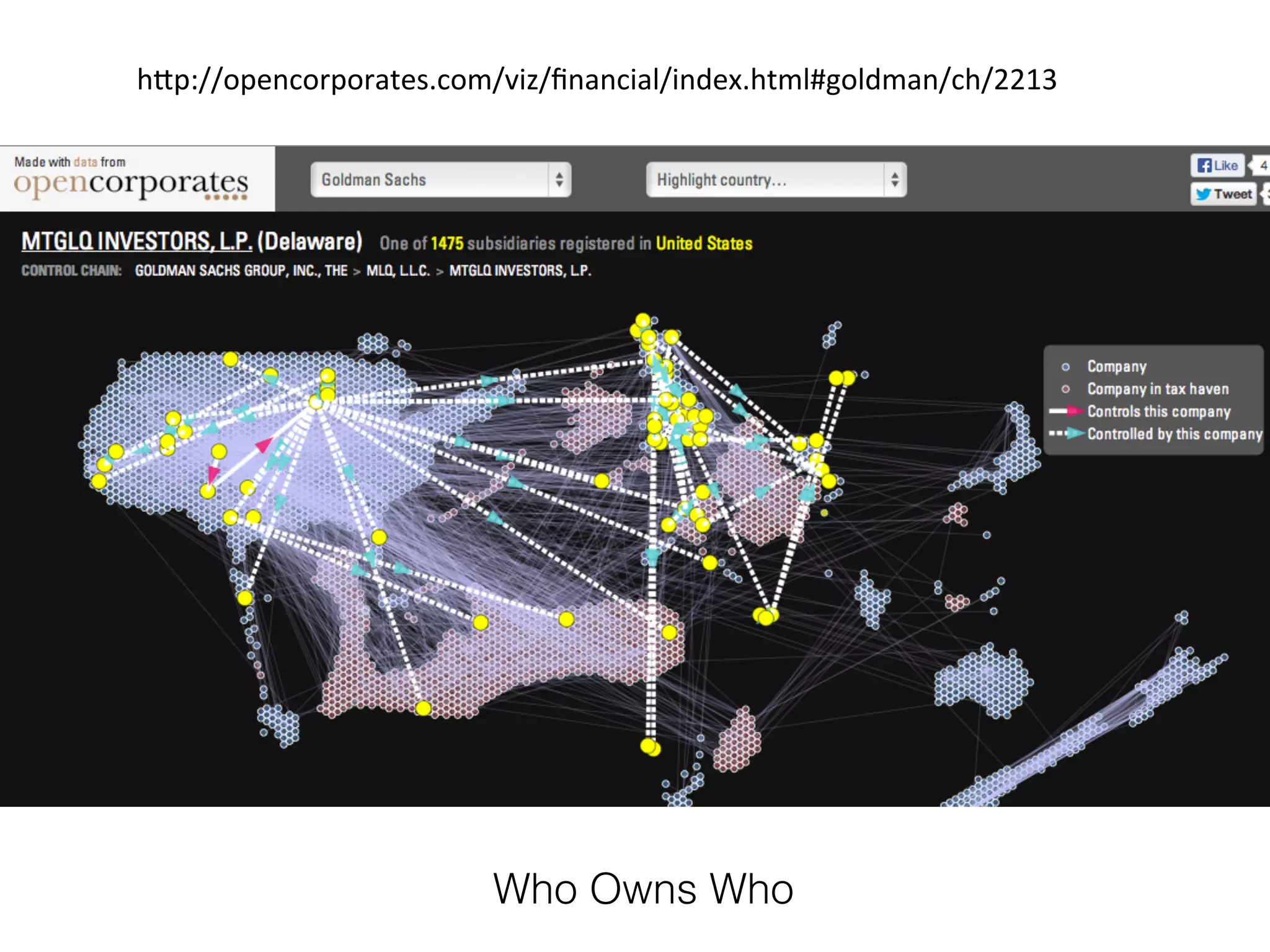This screenshot has height=952, width=1270.
Task: Open the Goldman Sachs company dropdown
Action: tap(440, 180)
